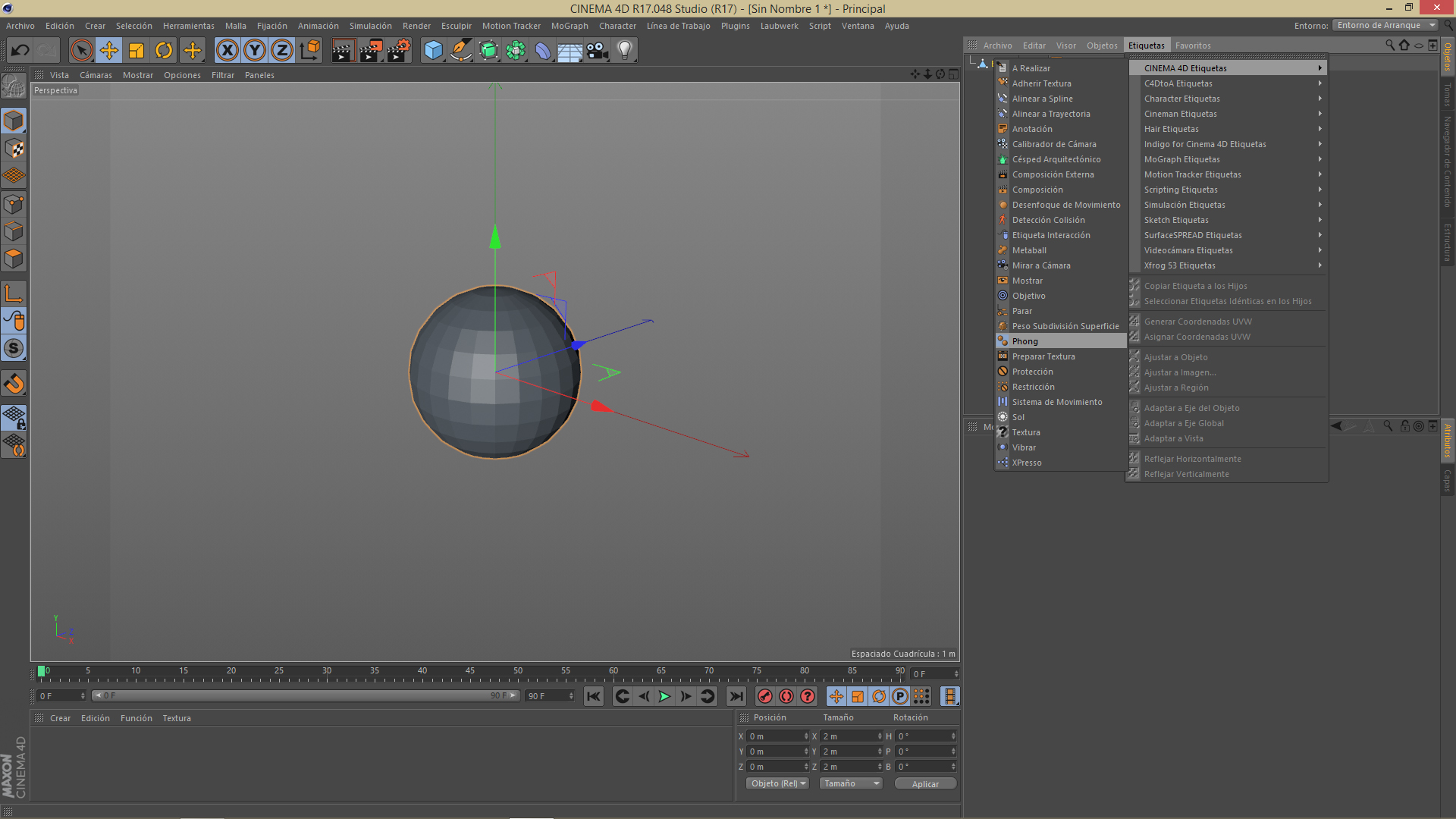Open the MoGraph menu in the menu bar

pyautogui.click(x=570, y=26)
